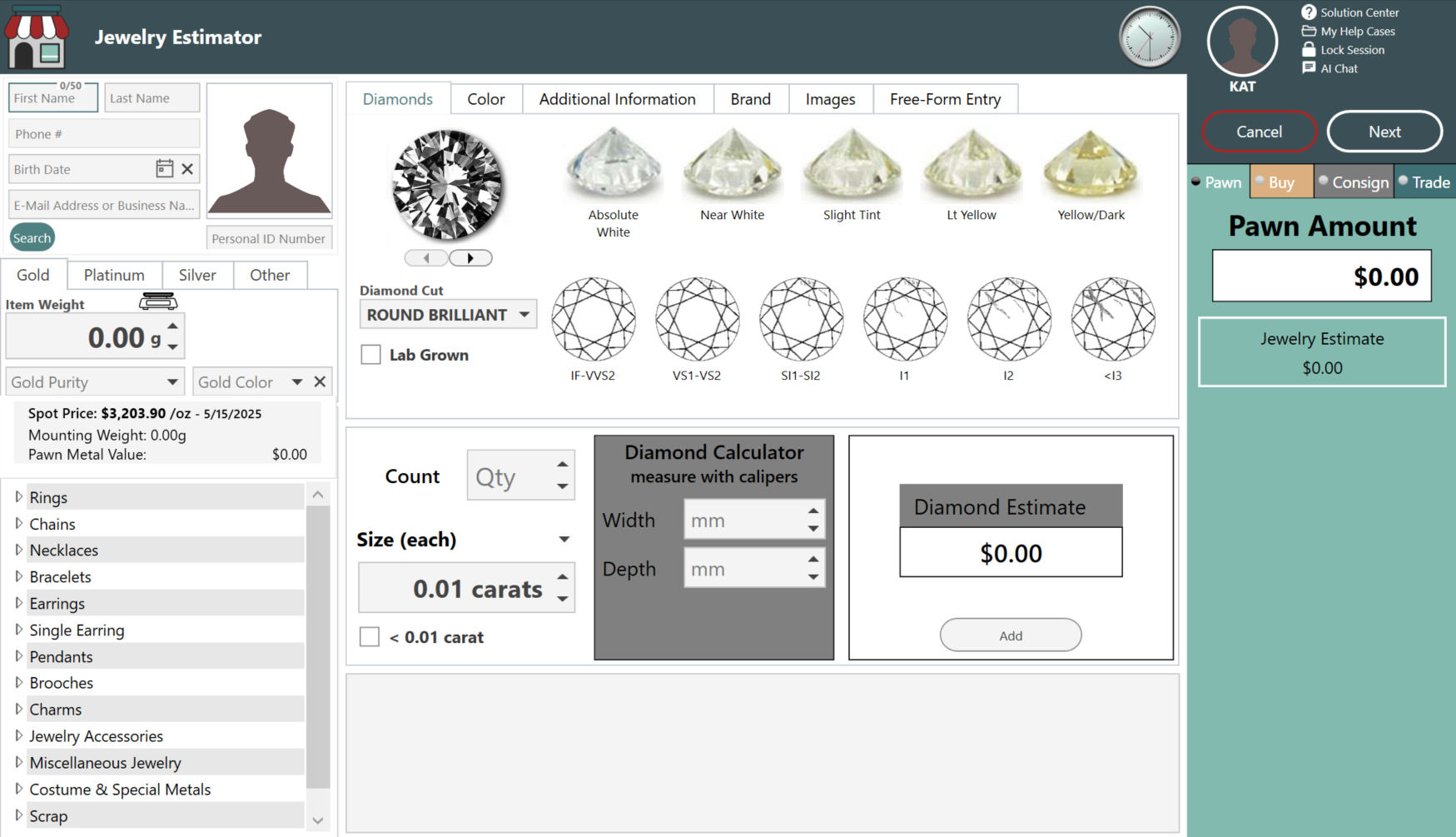The image size is (1456, 837).
Task: Check the < 0.01 carat box
Action: tap(370, 637)
